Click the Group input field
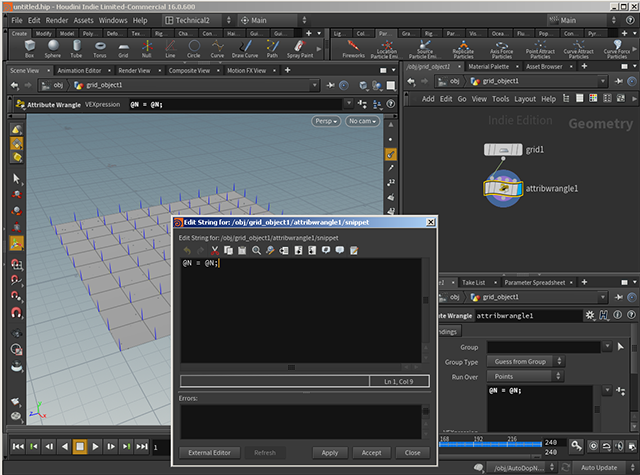 coord(544,347)
